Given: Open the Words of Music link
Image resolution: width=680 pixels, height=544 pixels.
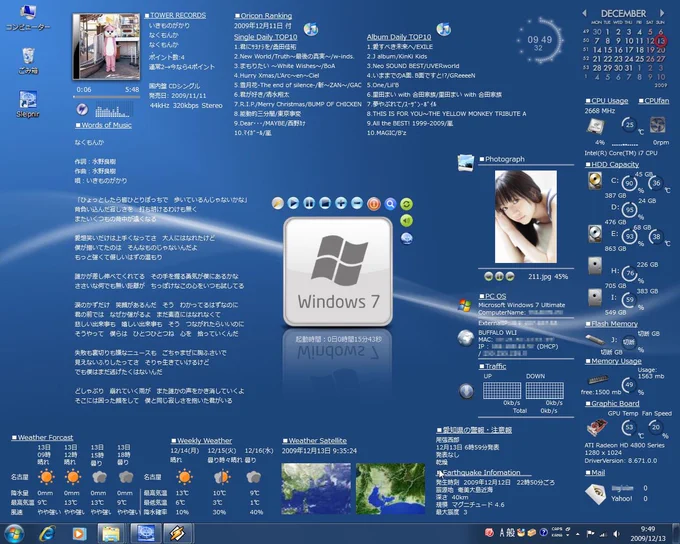Looking at the screenshot, I should point(104,125).
